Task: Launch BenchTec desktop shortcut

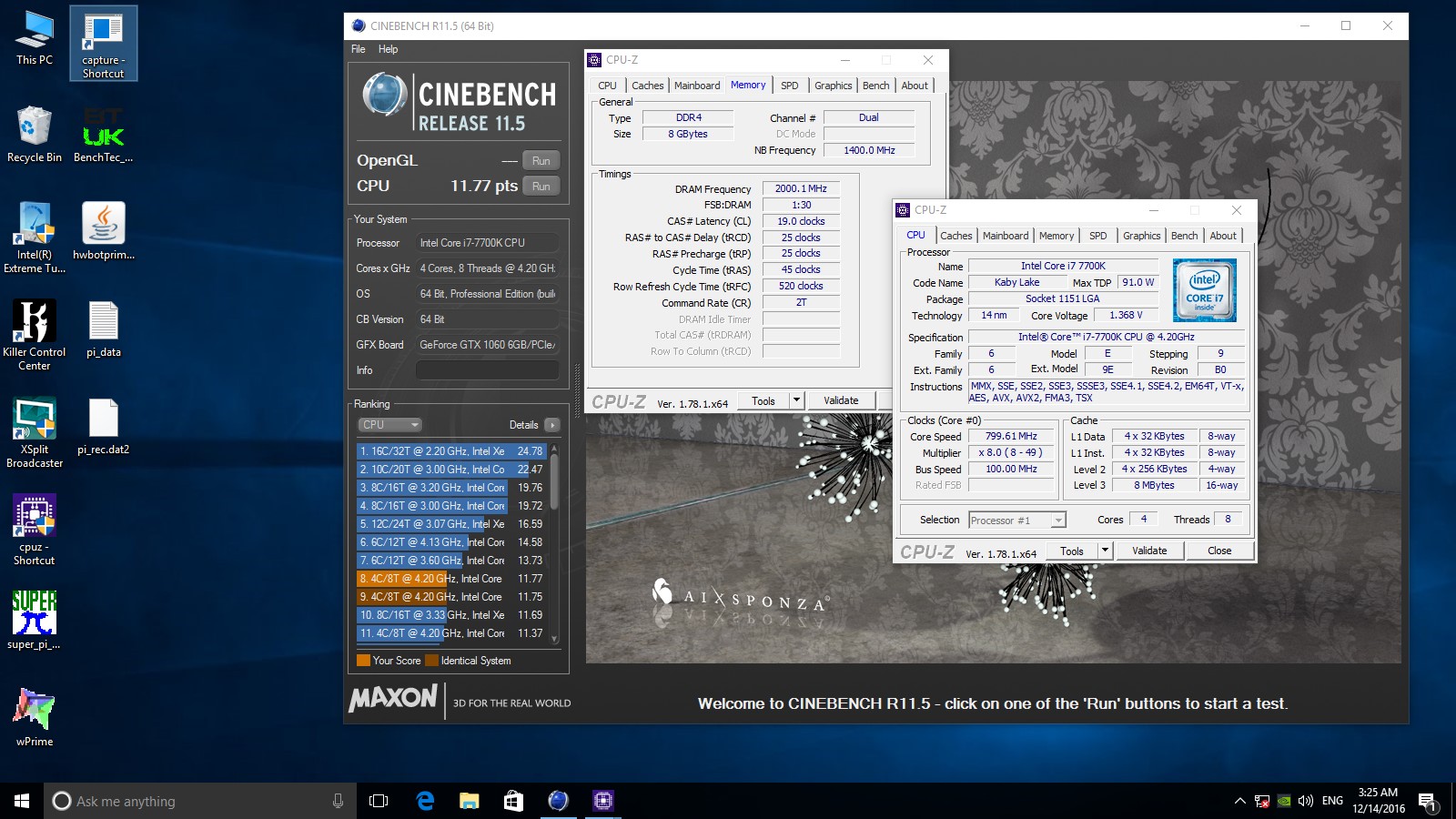Action: 104,134
